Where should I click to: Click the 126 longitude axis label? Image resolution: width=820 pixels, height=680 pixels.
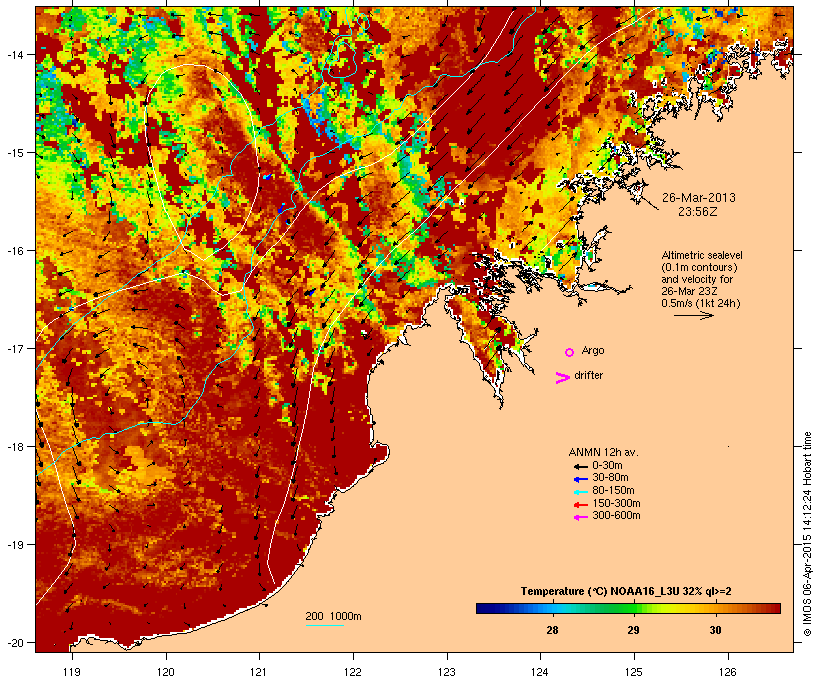point(728,672)
